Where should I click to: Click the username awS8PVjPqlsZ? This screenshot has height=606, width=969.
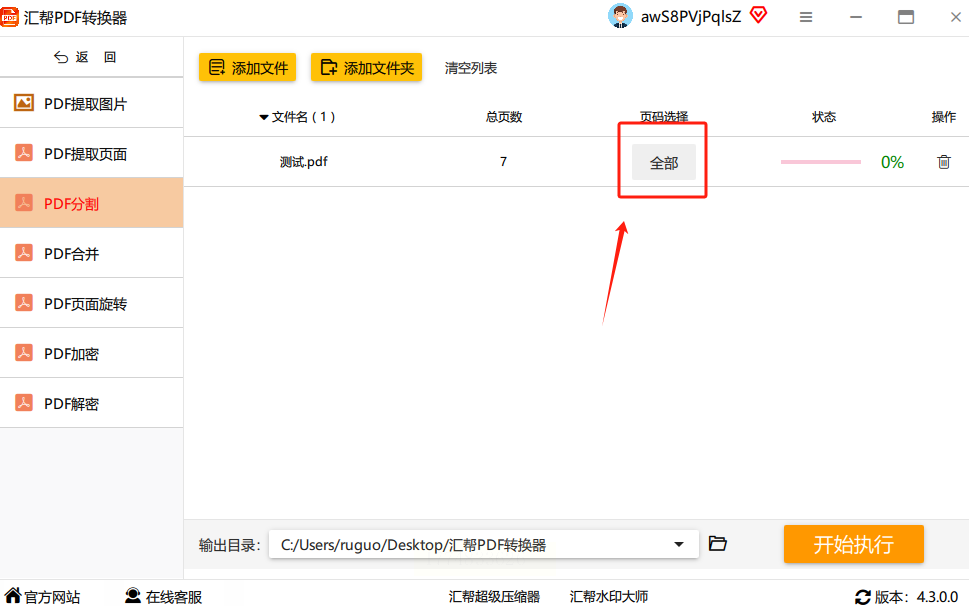(691, 17)
